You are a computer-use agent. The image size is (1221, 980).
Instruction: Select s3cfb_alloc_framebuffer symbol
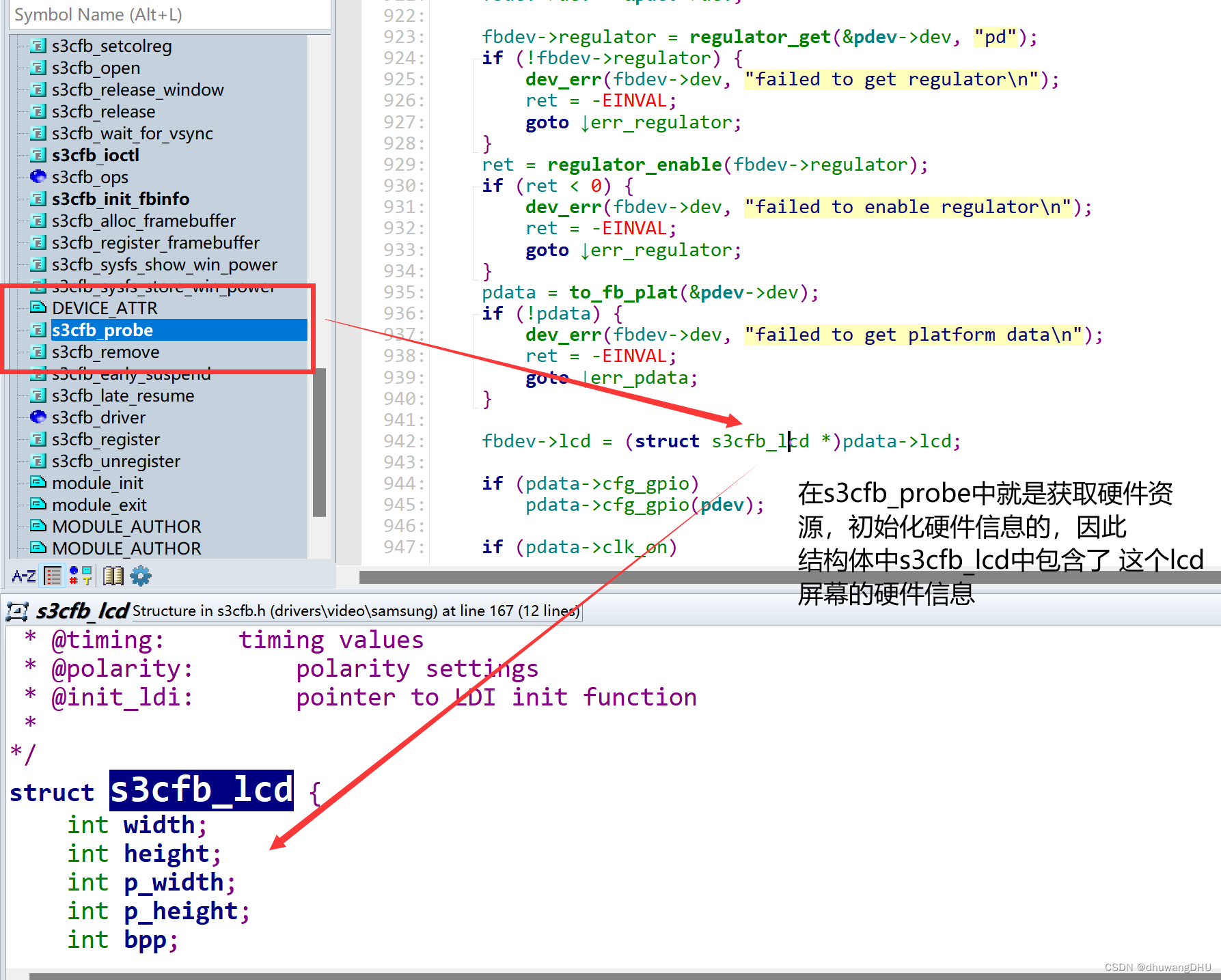point(143,221)
